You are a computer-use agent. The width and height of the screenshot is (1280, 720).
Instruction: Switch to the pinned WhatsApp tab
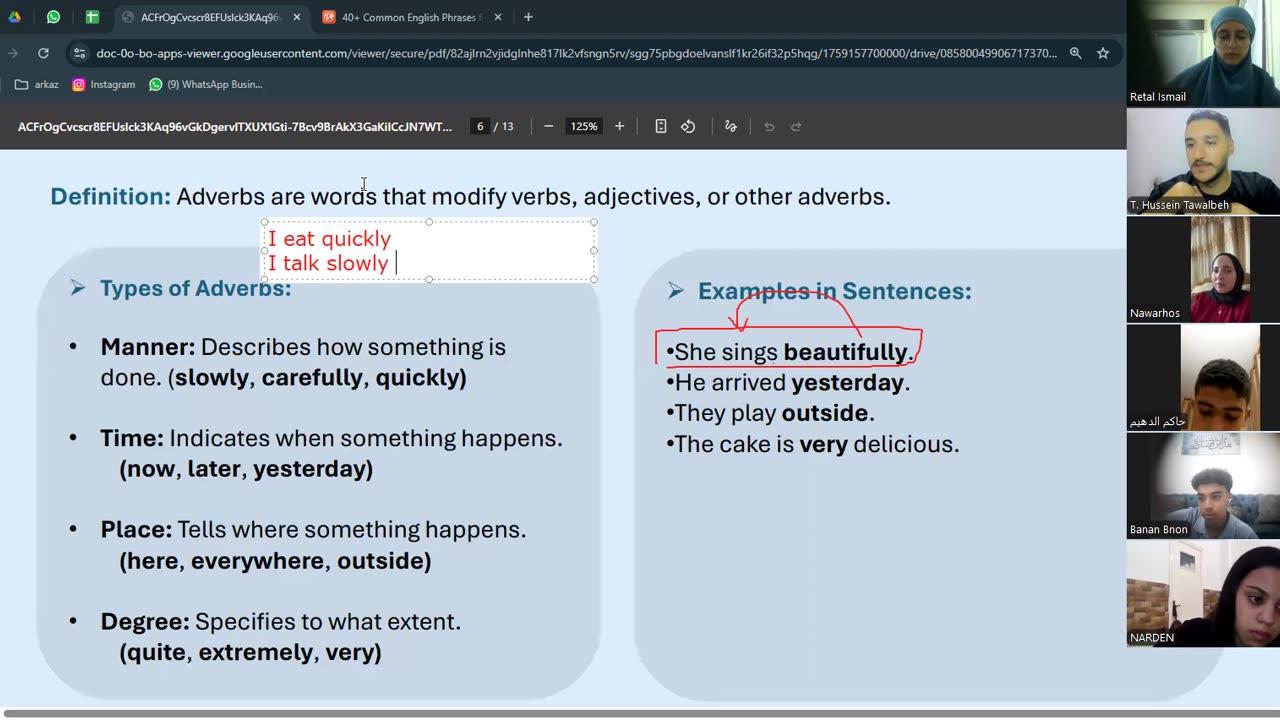click(x=53, y=17)
